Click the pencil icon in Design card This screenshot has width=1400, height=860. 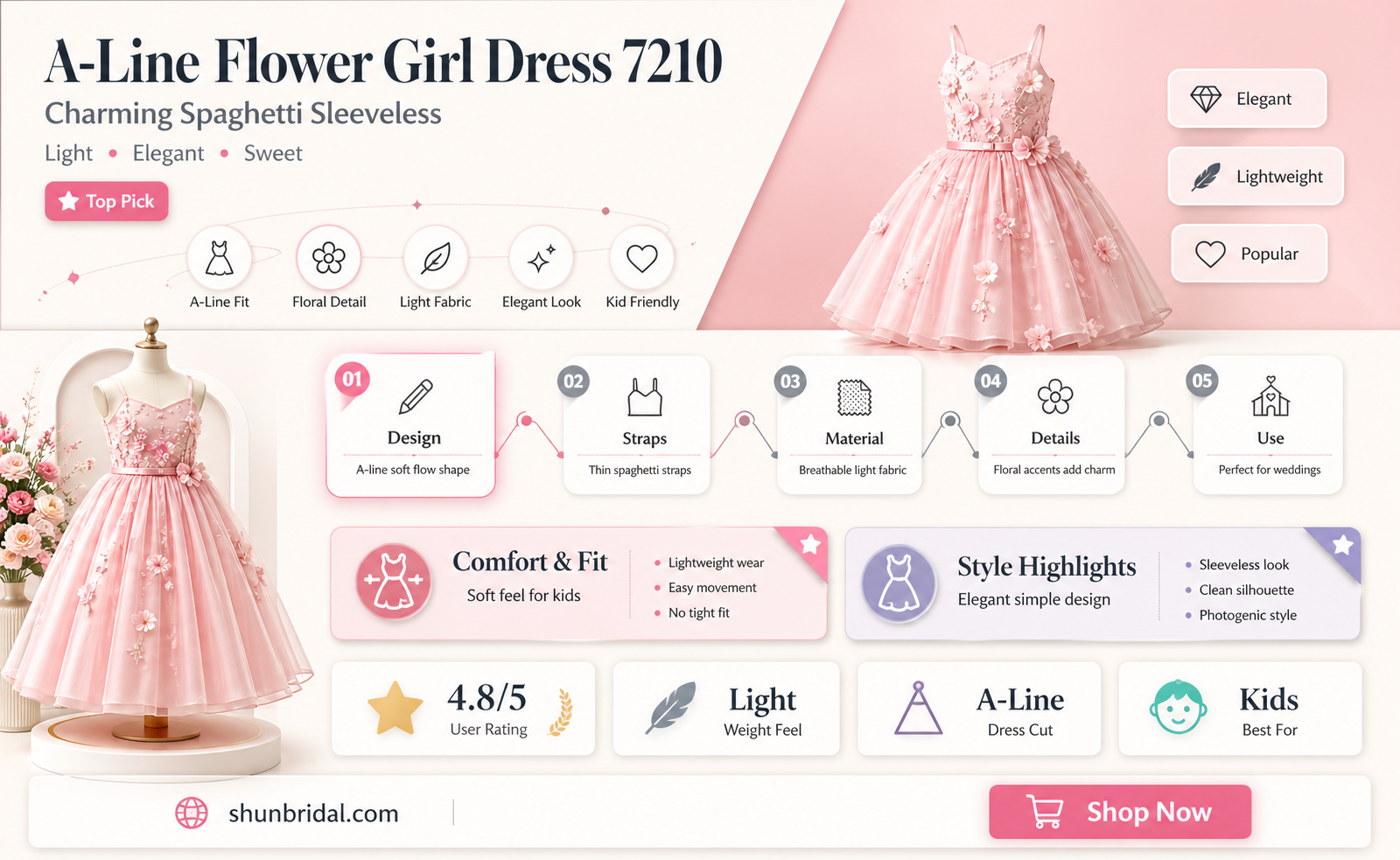[416, 396]
